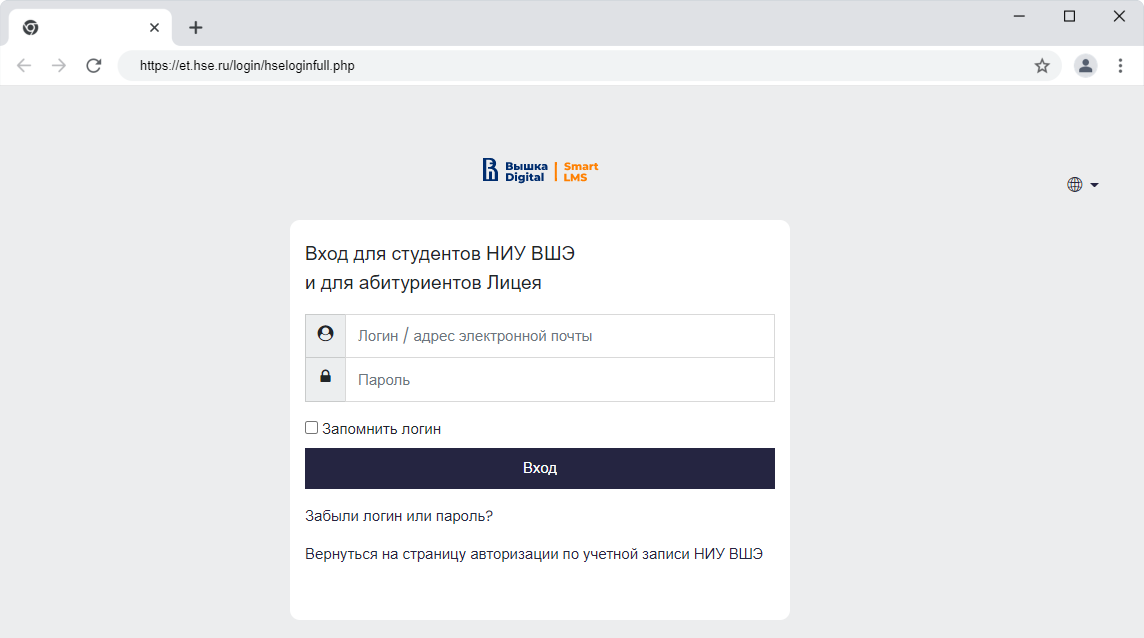Close the current browser tab
The width and height of the screenshot is (1144, 638).
pos(155,28)
